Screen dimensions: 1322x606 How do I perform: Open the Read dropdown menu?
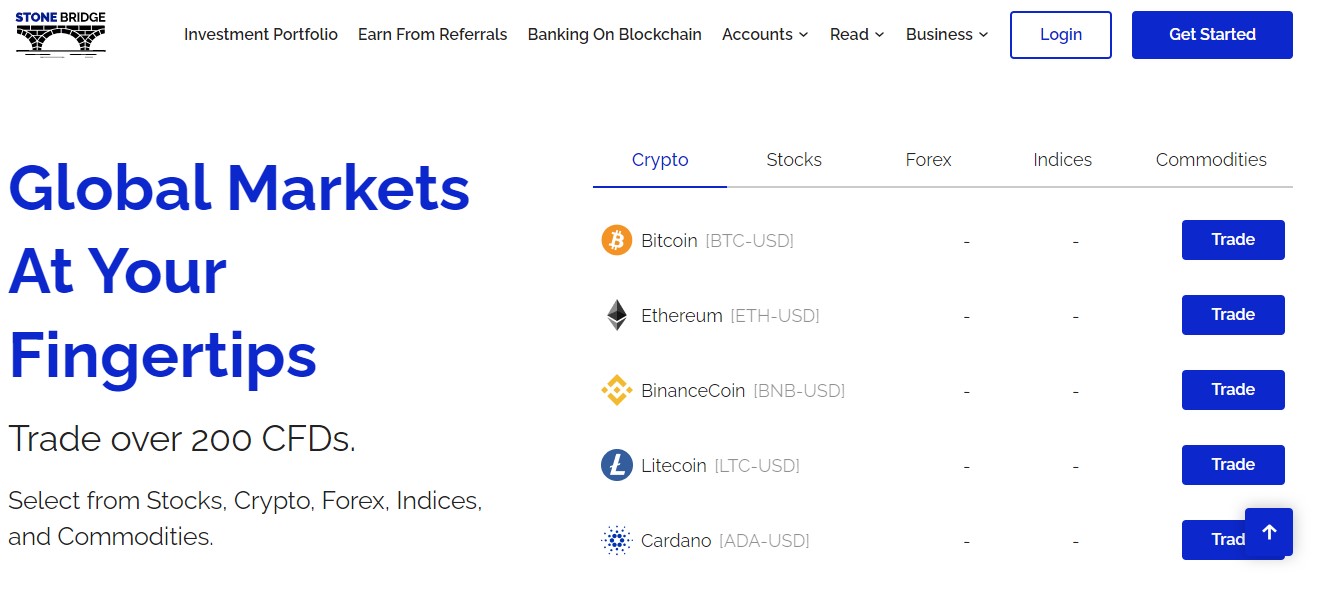click(857, 34)
